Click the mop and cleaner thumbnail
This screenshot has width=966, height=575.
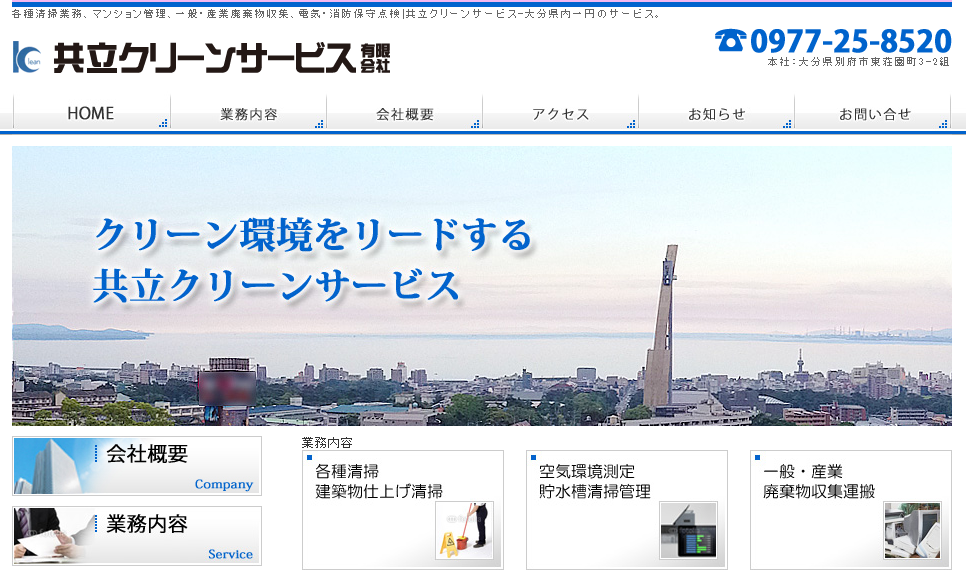coord(465,531)
